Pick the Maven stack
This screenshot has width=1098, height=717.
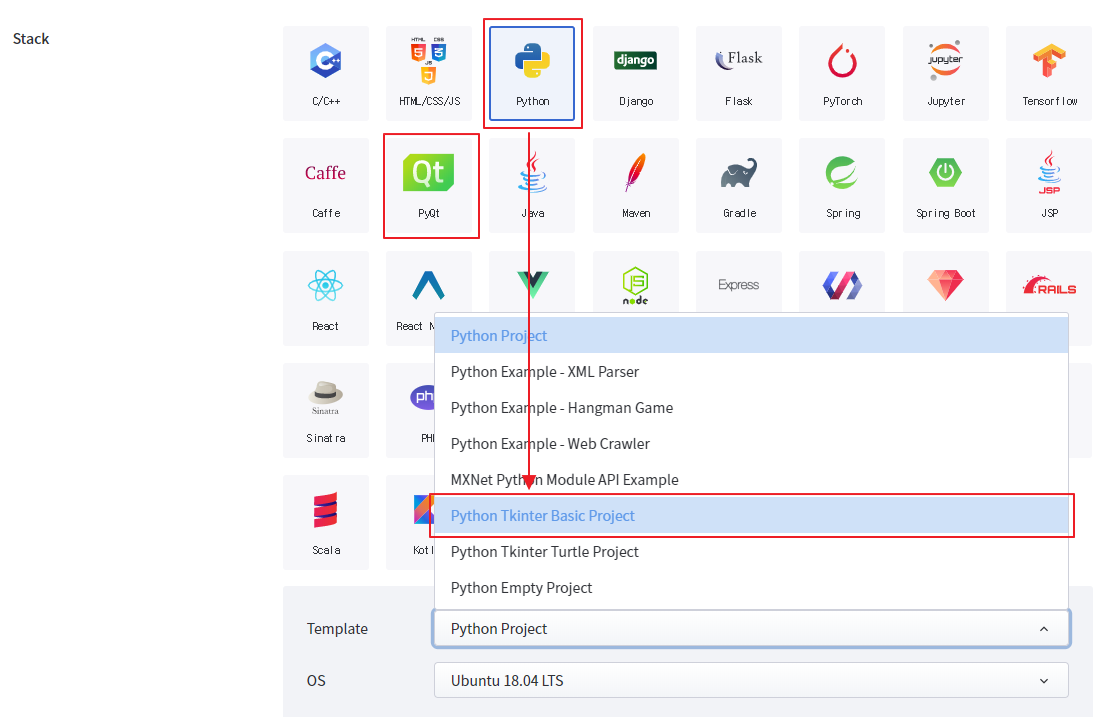pyautogui.click(x=636, y=186)
